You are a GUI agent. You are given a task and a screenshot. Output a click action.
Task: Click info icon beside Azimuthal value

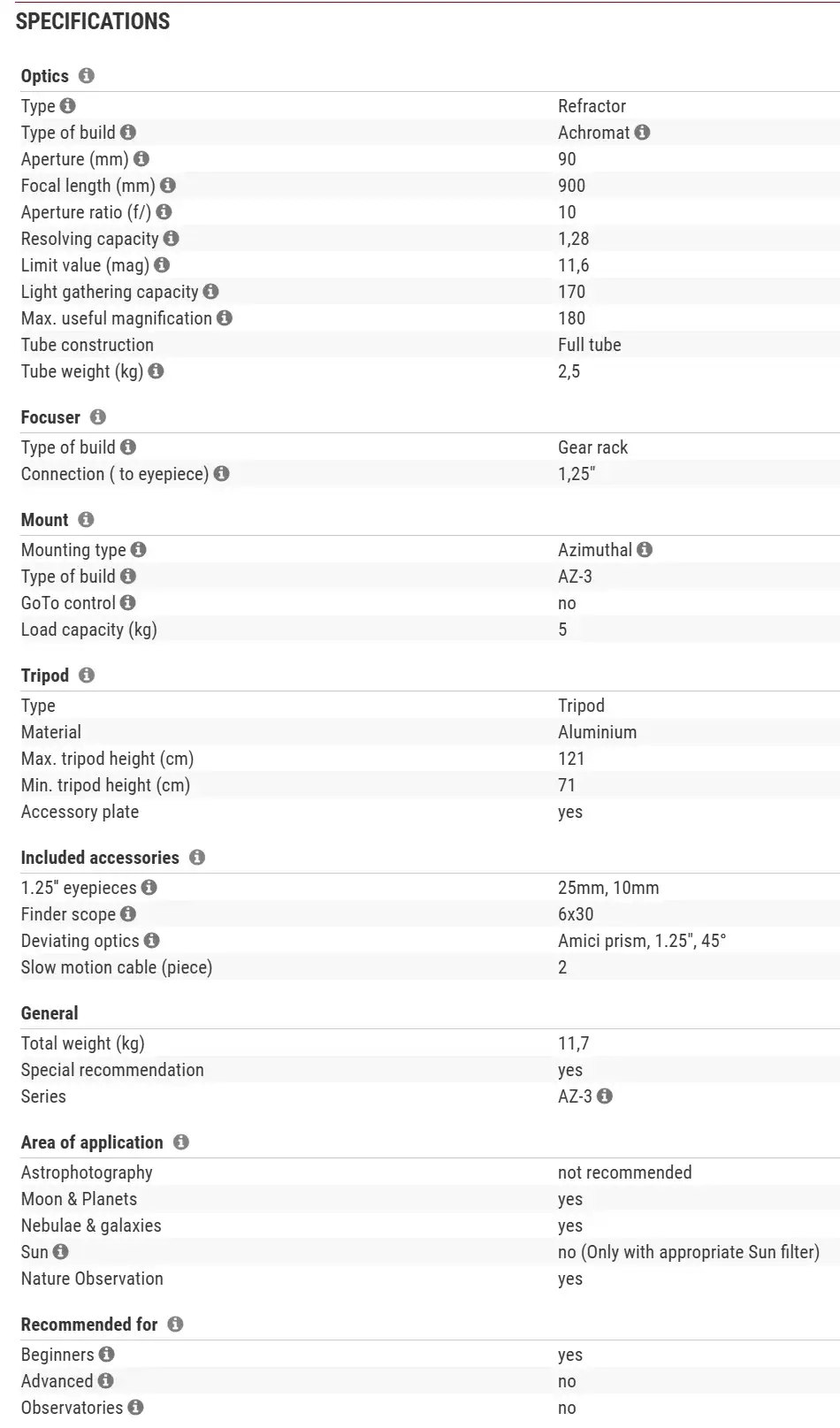coord(645,550)
